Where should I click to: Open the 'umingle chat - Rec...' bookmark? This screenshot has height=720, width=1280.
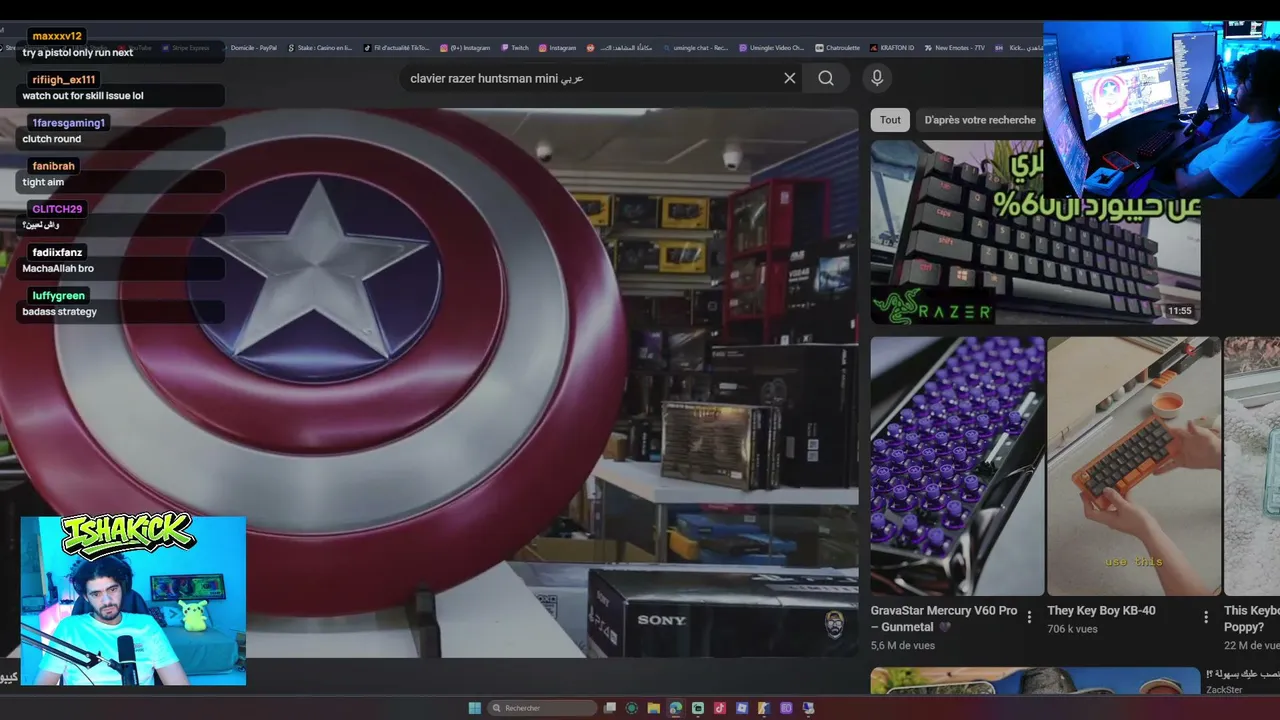(695, 47)
